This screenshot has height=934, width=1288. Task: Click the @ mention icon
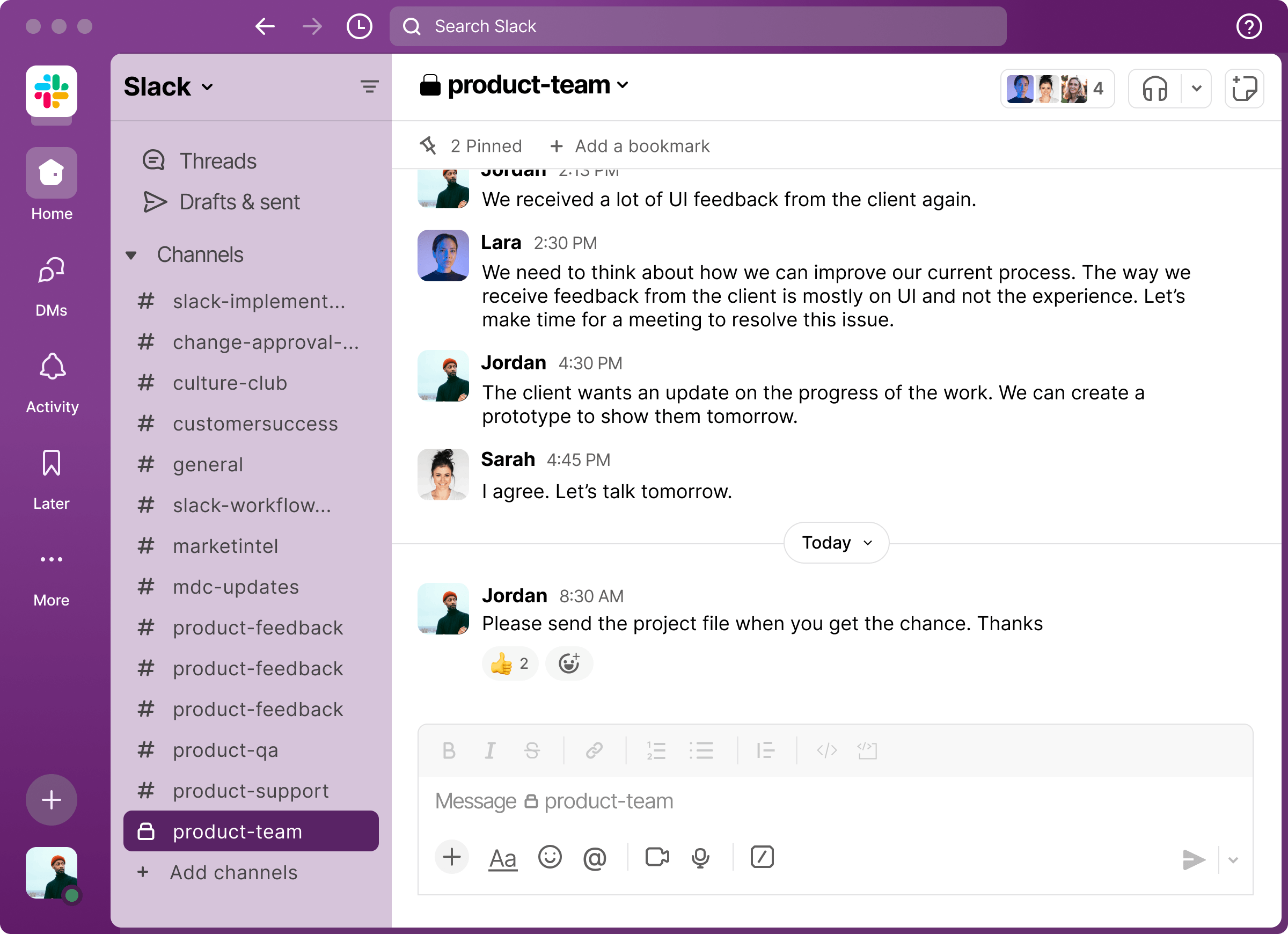click(595, 858)
